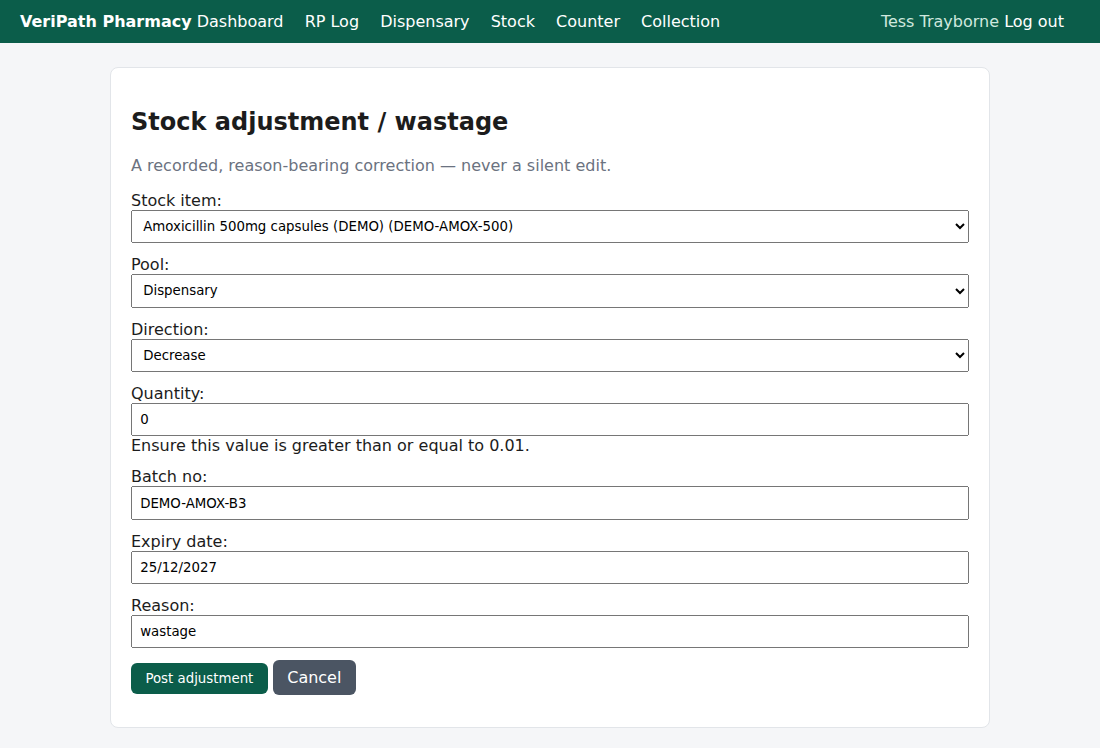The image size is (1100, 748).
Task: Click the quantity validation error message
Action: point(330,446)
